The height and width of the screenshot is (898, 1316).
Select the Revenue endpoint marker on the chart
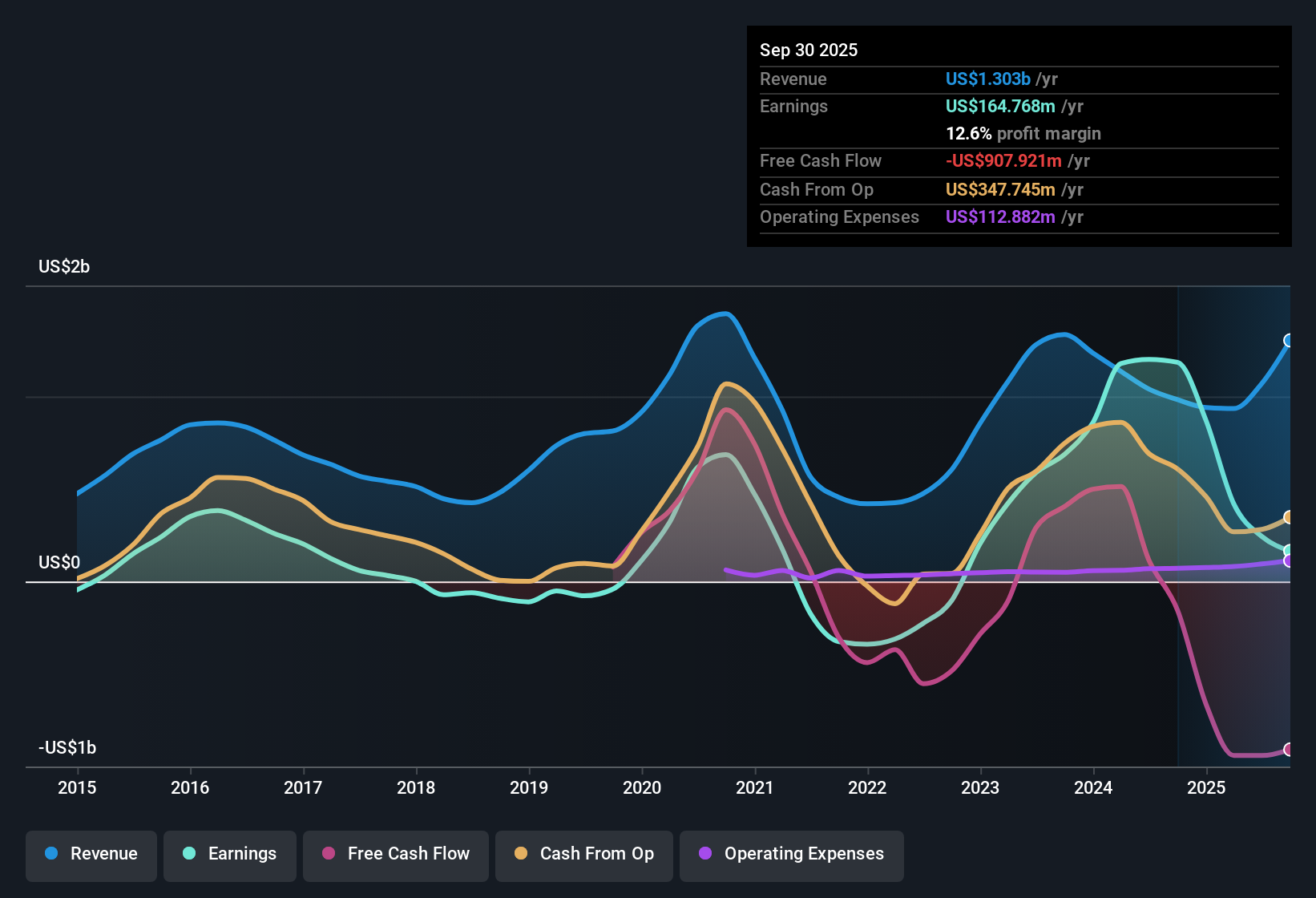tap(1289, 341)
